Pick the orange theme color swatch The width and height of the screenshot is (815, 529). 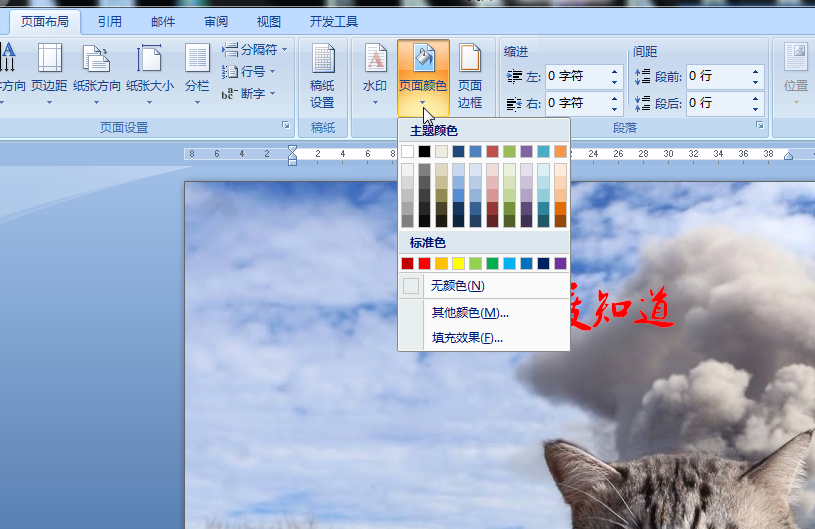tap(560, 151)
